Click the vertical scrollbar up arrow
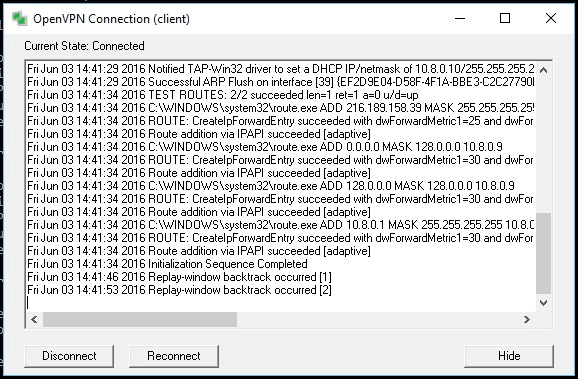This screenshot has width=578, height=379. [543, 70]
